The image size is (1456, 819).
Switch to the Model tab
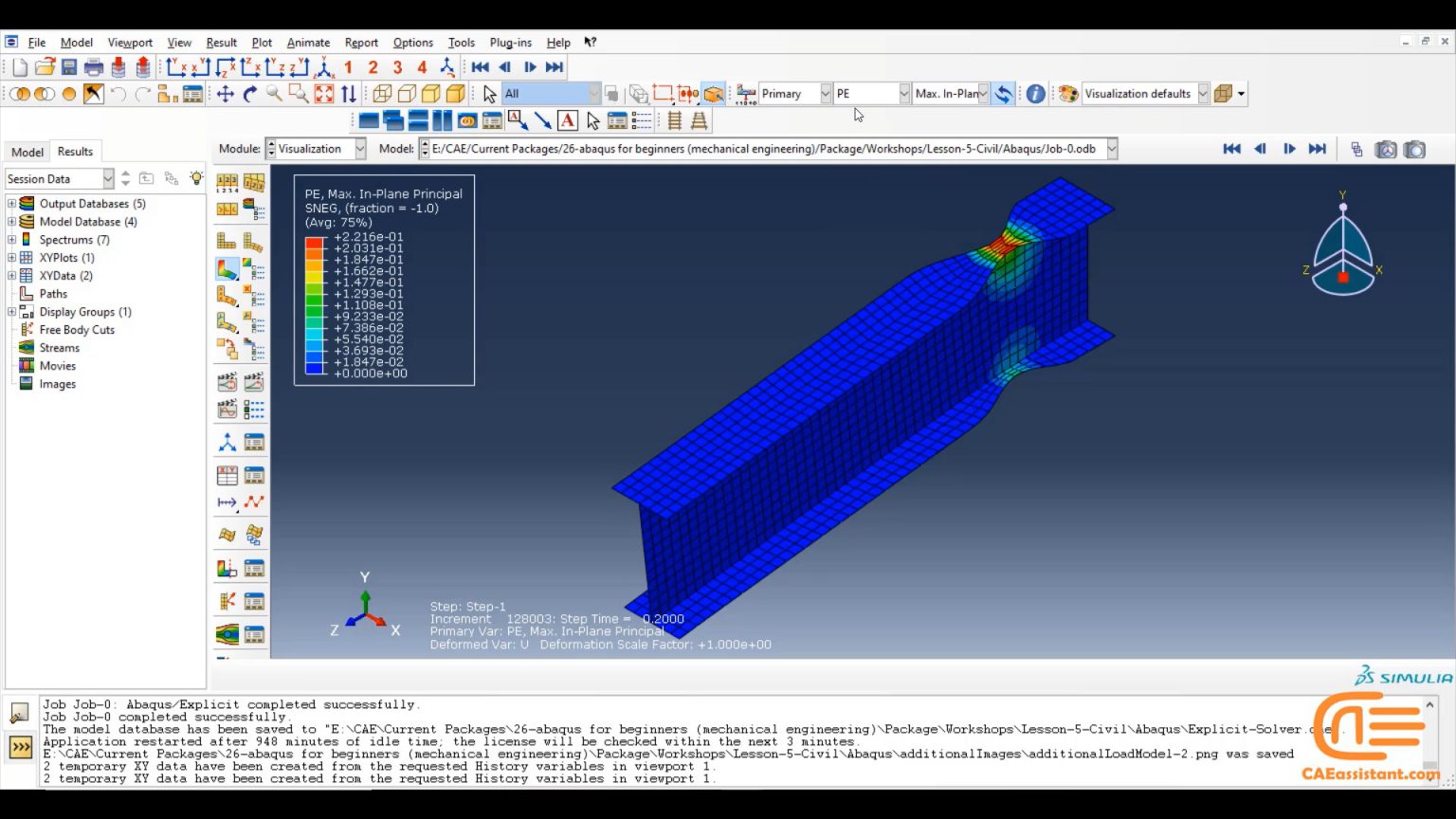(x=27, y=152)
